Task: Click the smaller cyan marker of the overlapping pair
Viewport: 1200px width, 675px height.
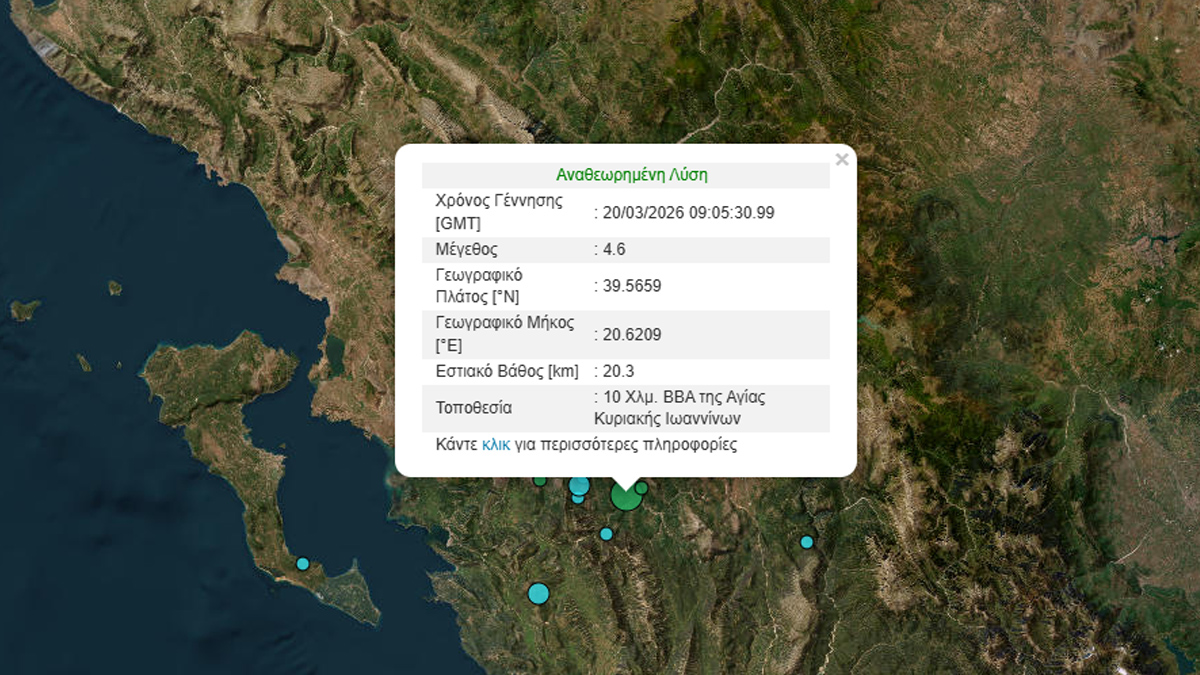Action: click(578, 498)
